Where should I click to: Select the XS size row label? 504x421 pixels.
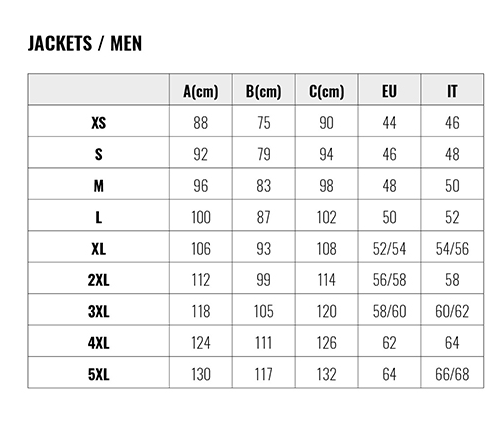99,123
